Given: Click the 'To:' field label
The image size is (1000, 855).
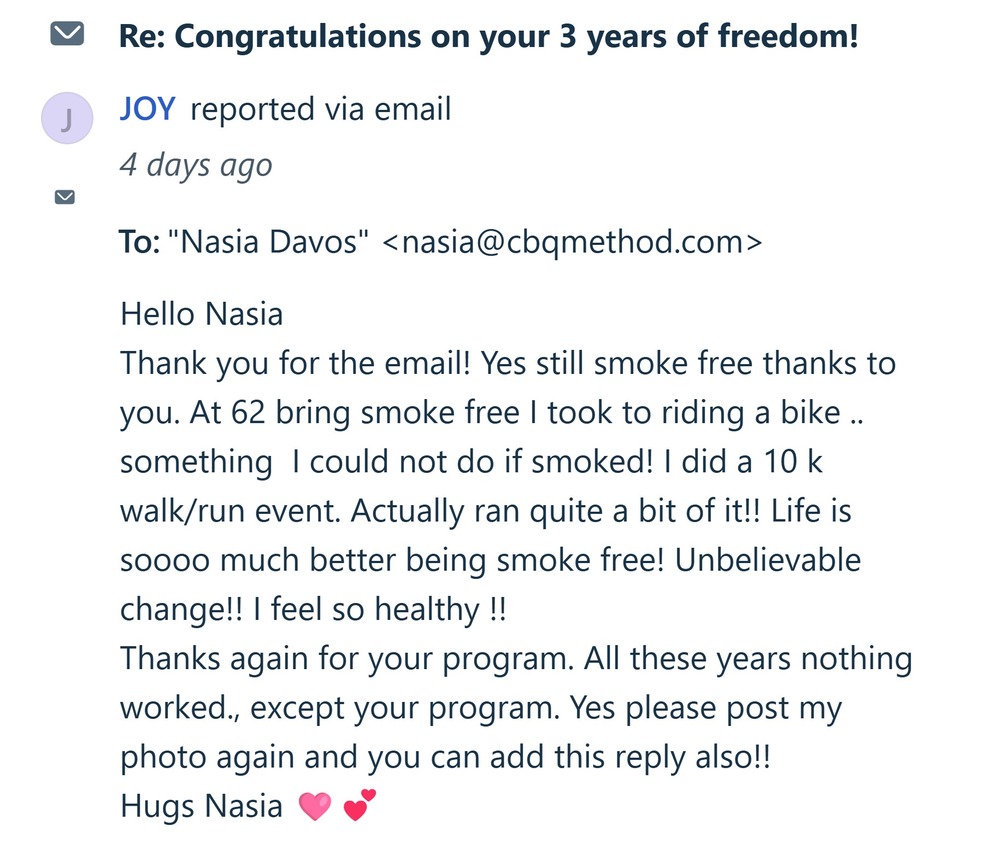Looking at the screenshot, I should click(x=140, y=242).
